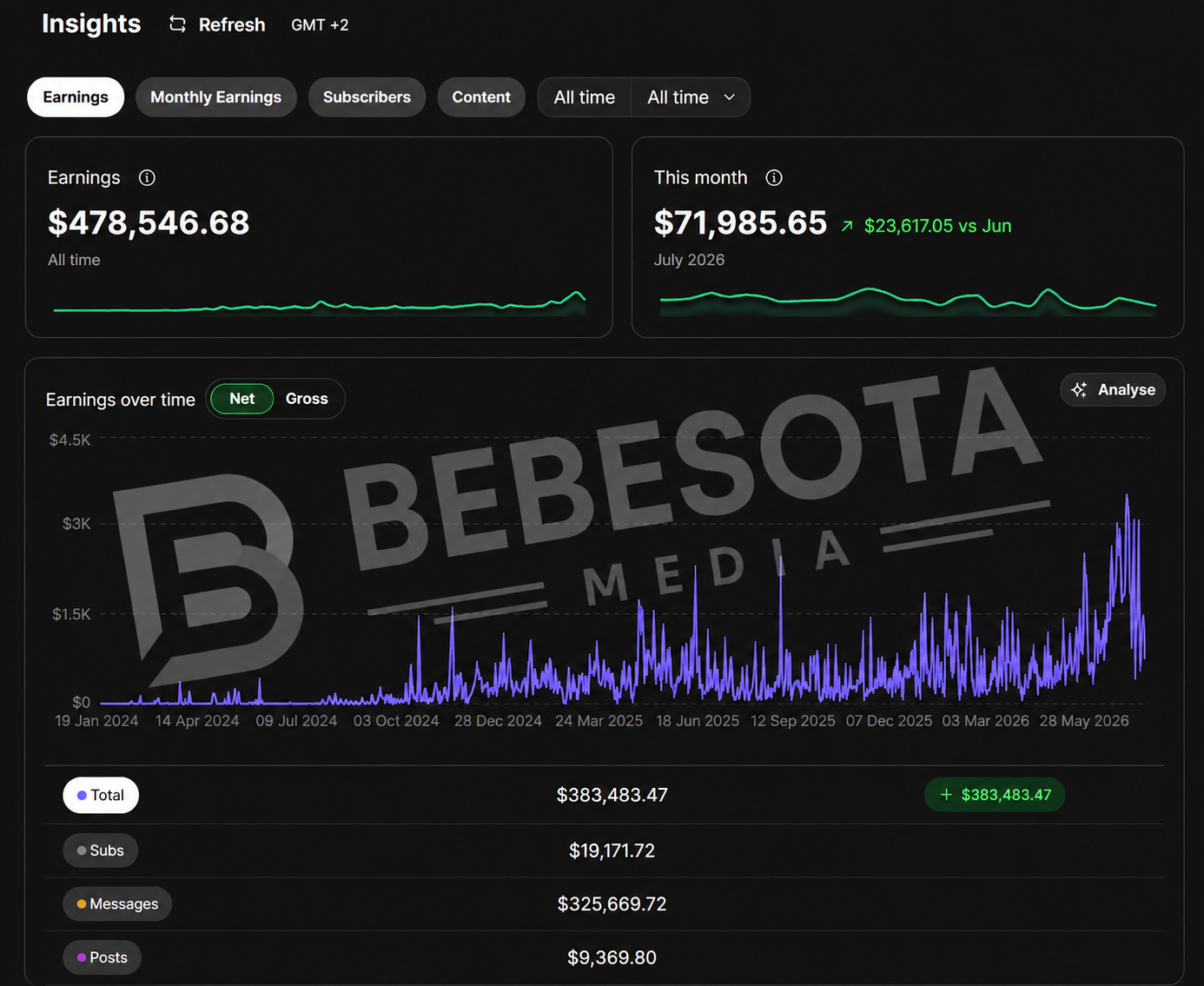Click the $23,617.05 vs Jun text
The width and height of the screenshot is (1204, 986).
pos(937,226)
